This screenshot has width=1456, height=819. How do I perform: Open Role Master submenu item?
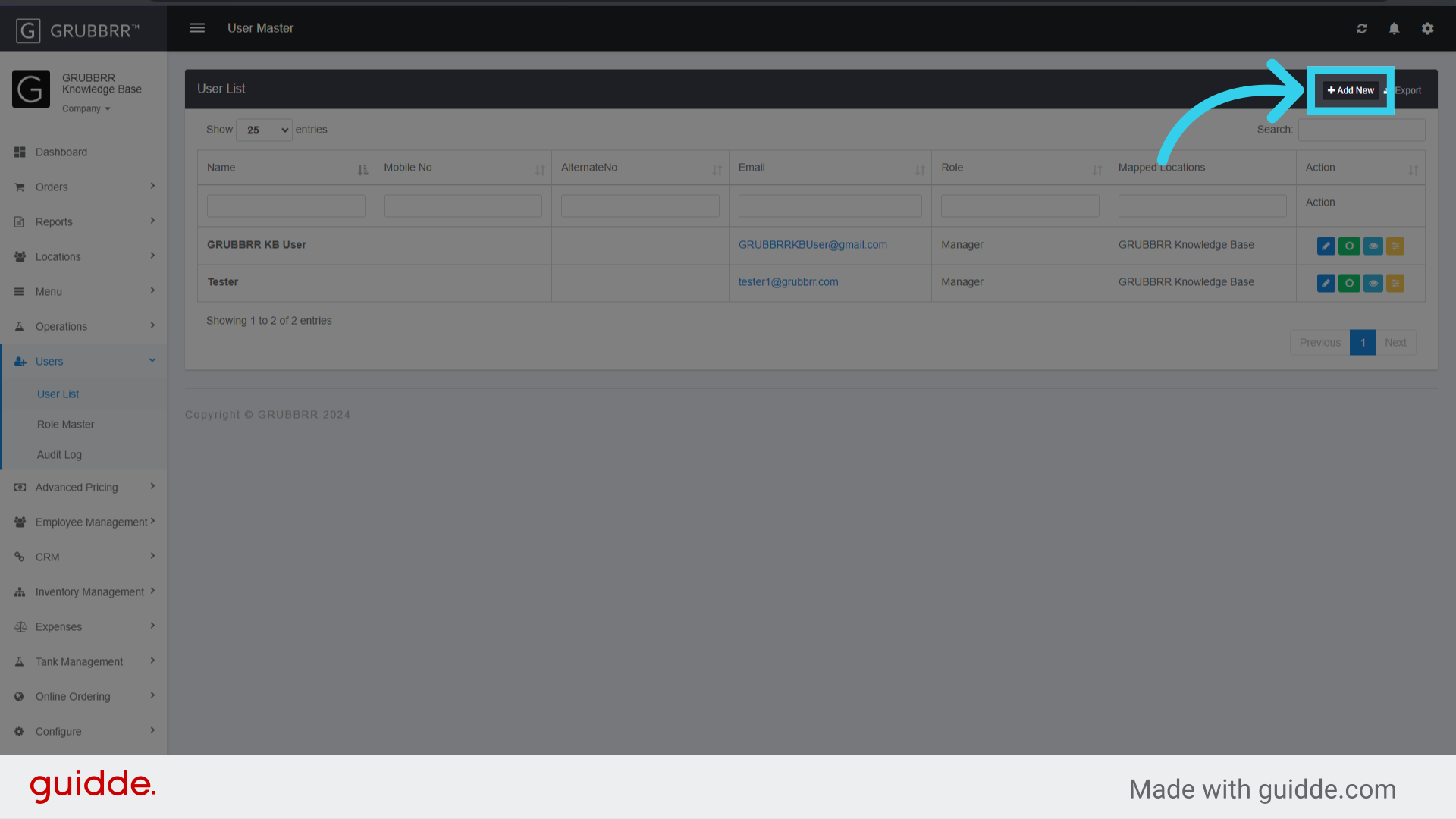(x=66, y=425)
